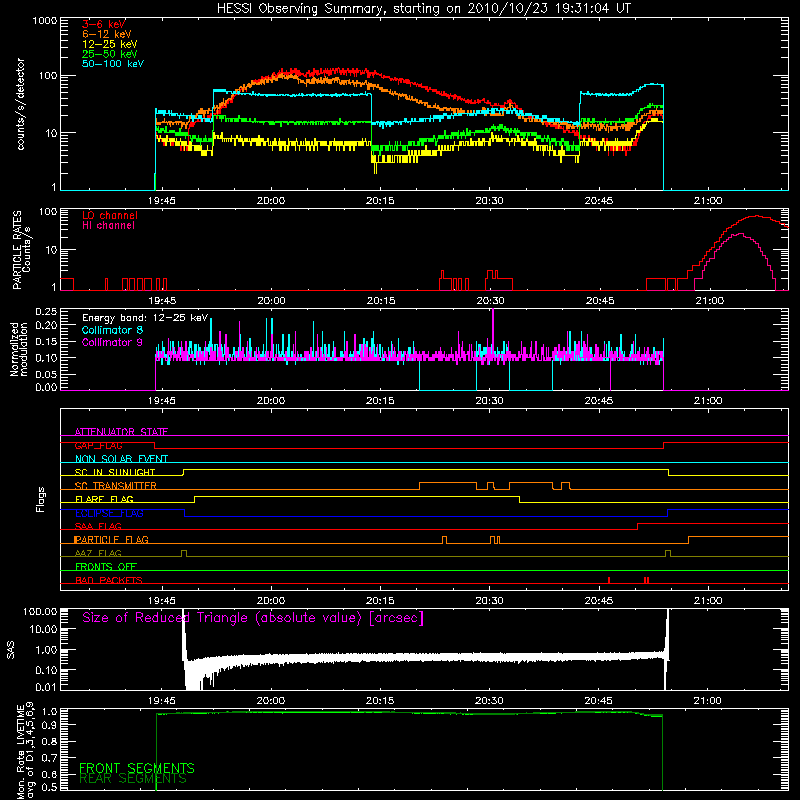The image size is (800, 800).
Task: Select the LO channel legend label
Action: [x=110, y=215]
